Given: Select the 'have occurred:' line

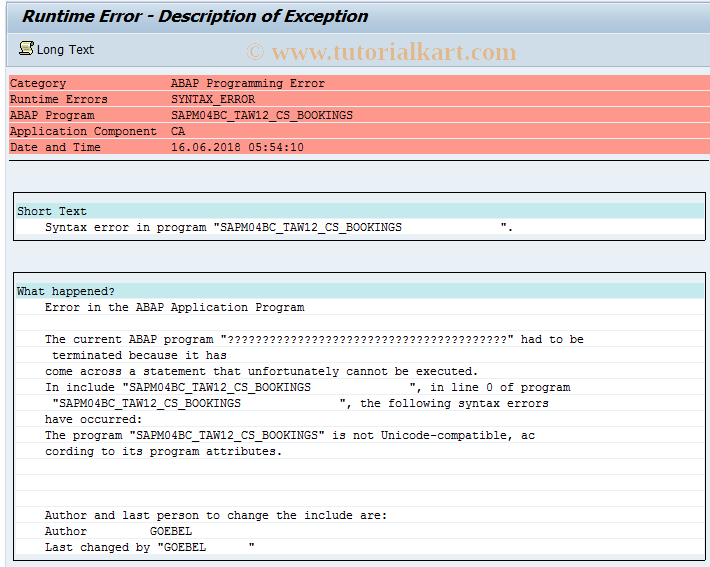Looking at the screenshot, I should [x=93, y=419].
